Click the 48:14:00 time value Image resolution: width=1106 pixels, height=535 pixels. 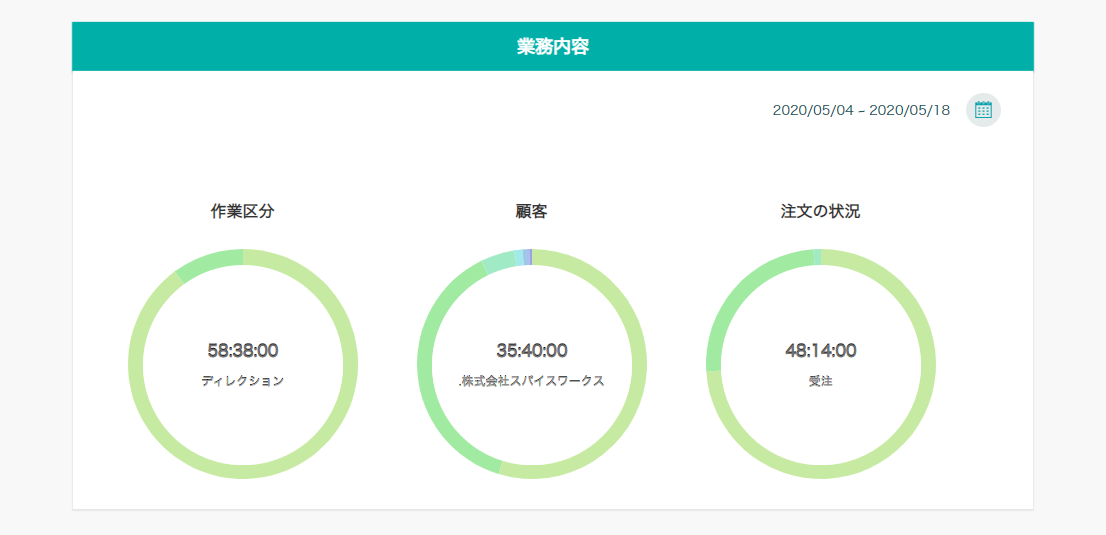[x=821, y=350]
